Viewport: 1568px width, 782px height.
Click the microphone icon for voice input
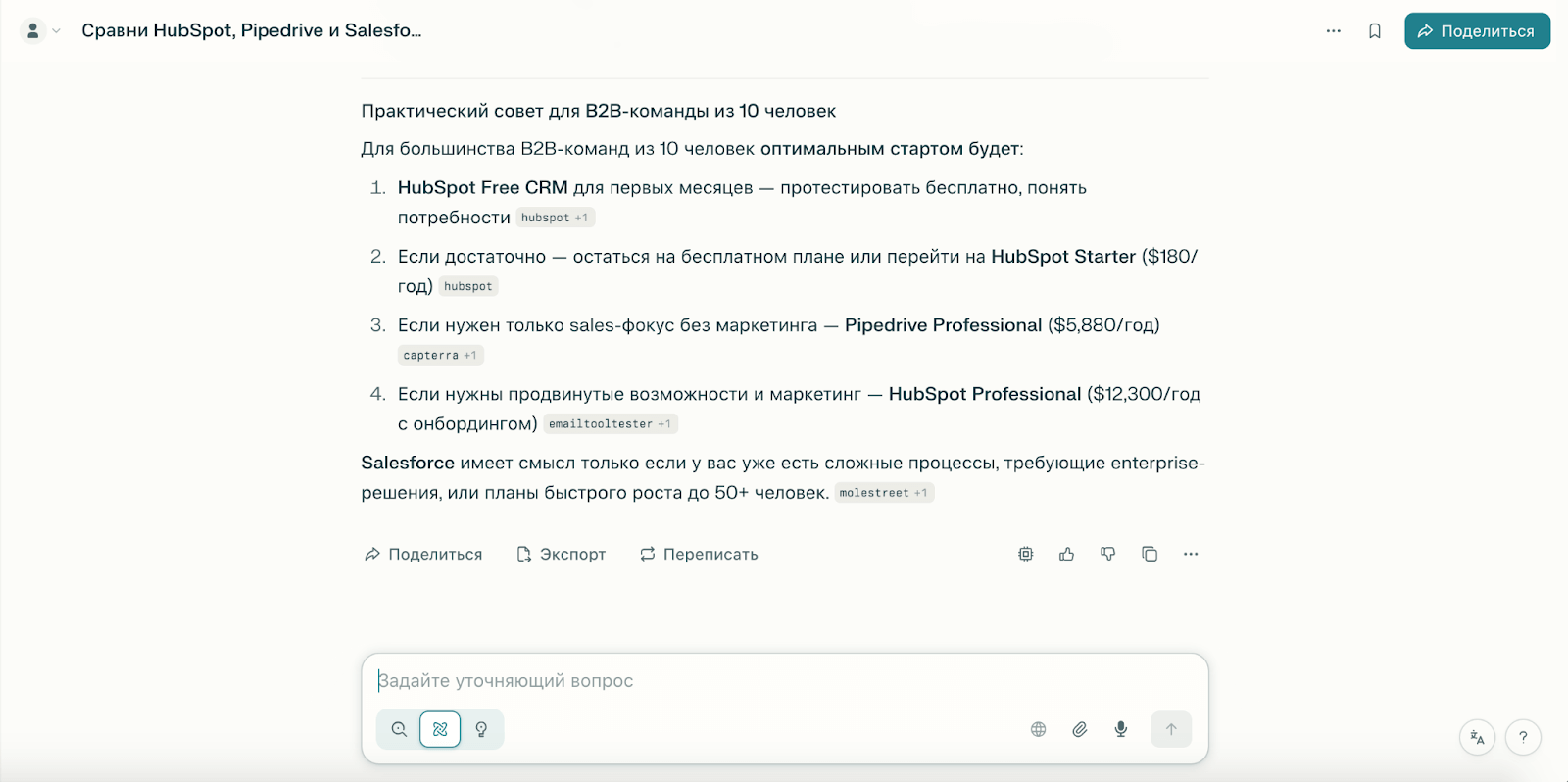[1121, 729]
